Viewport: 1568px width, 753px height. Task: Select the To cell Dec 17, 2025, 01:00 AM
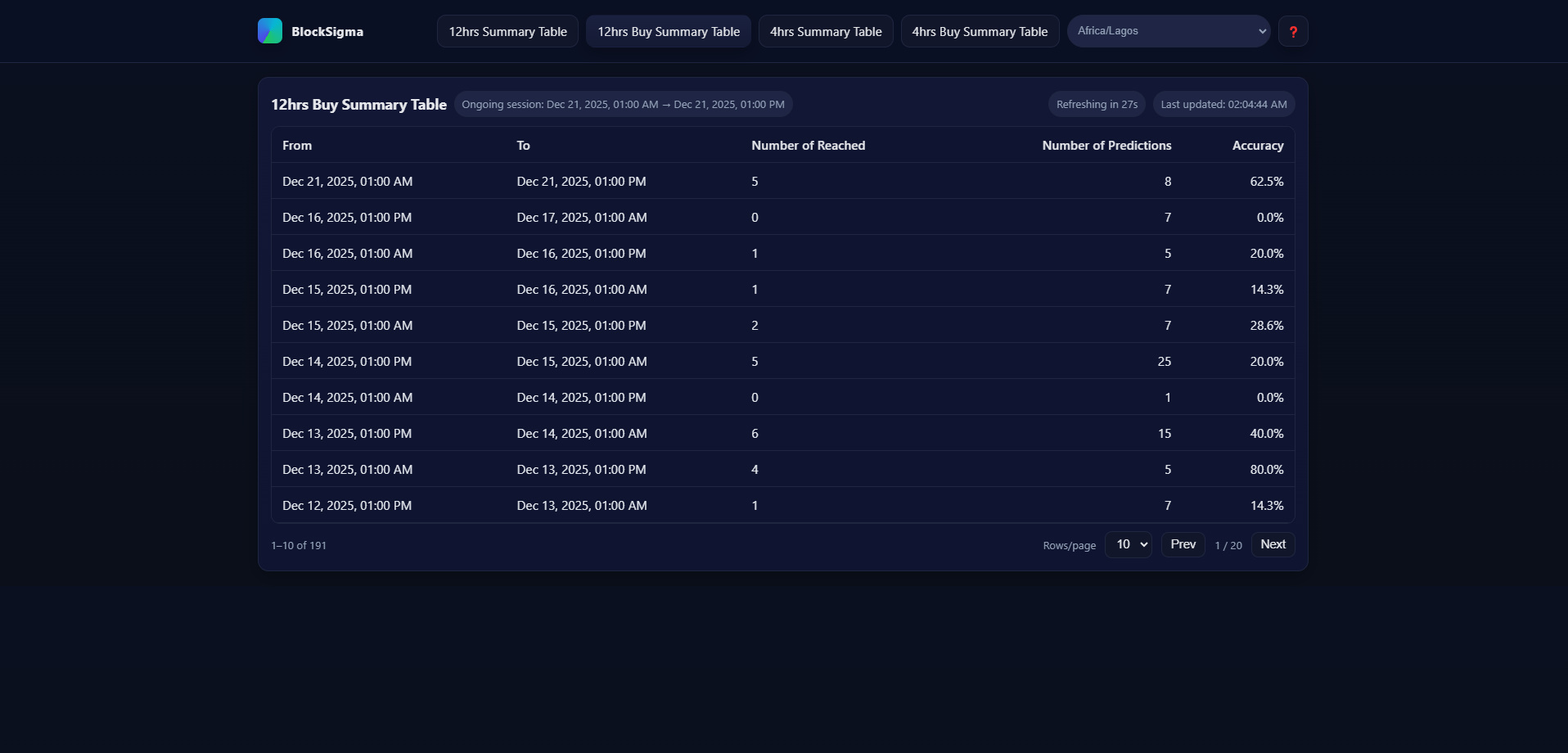point(582,217)
